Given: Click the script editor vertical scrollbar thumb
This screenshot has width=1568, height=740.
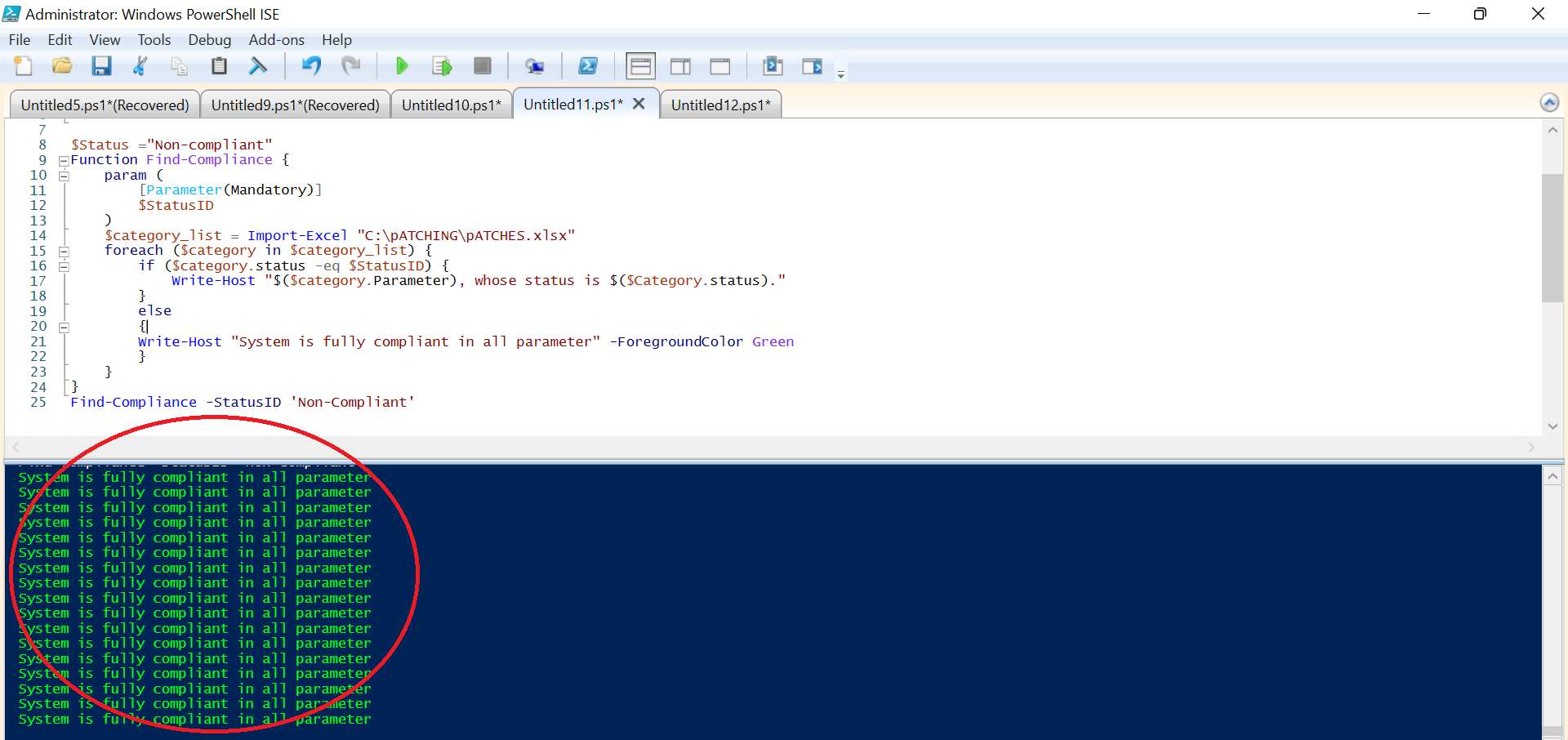Looking at the screenshot, I should tap(1552, 238).
